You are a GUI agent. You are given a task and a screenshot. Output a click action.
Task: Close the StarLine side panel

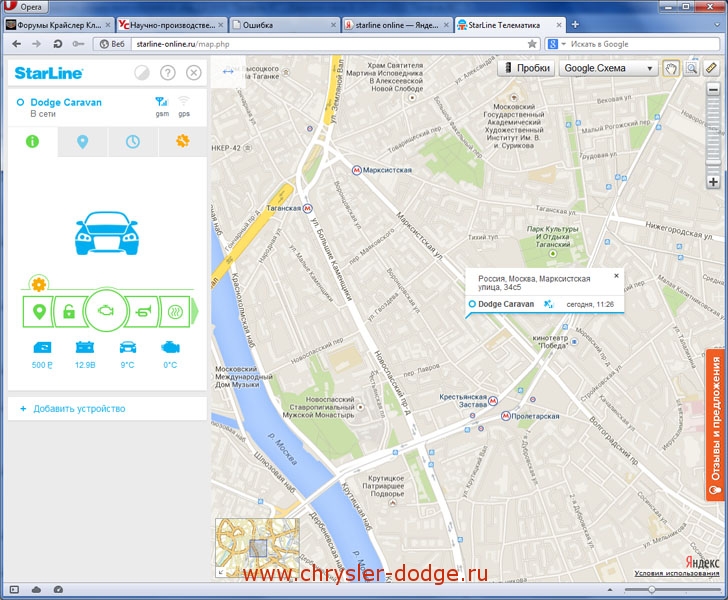194,72
